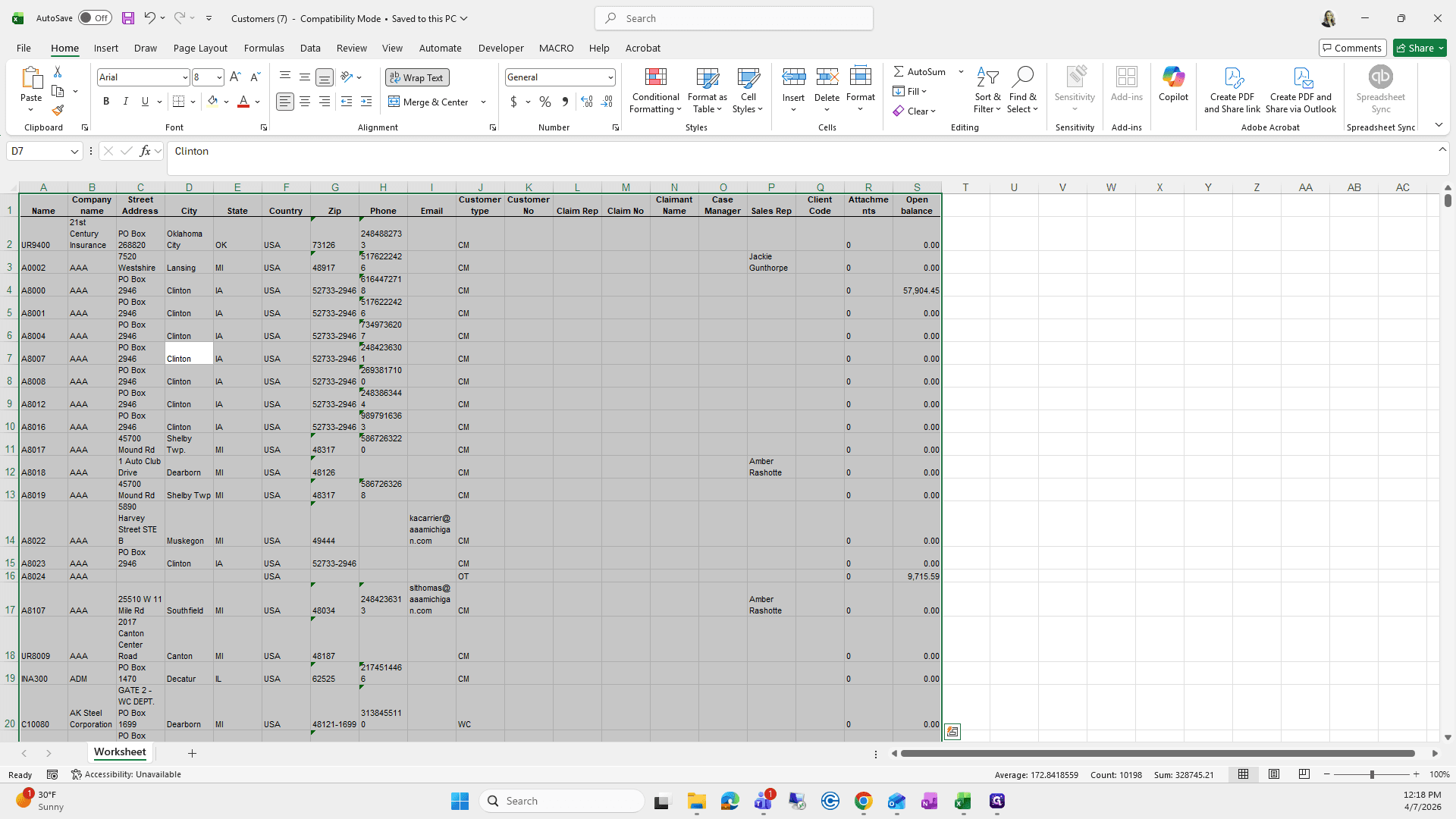The width and height of the screenshot is (1456, 819).
Task: Open the Fill Color swatch button
Action: point(212,102)
